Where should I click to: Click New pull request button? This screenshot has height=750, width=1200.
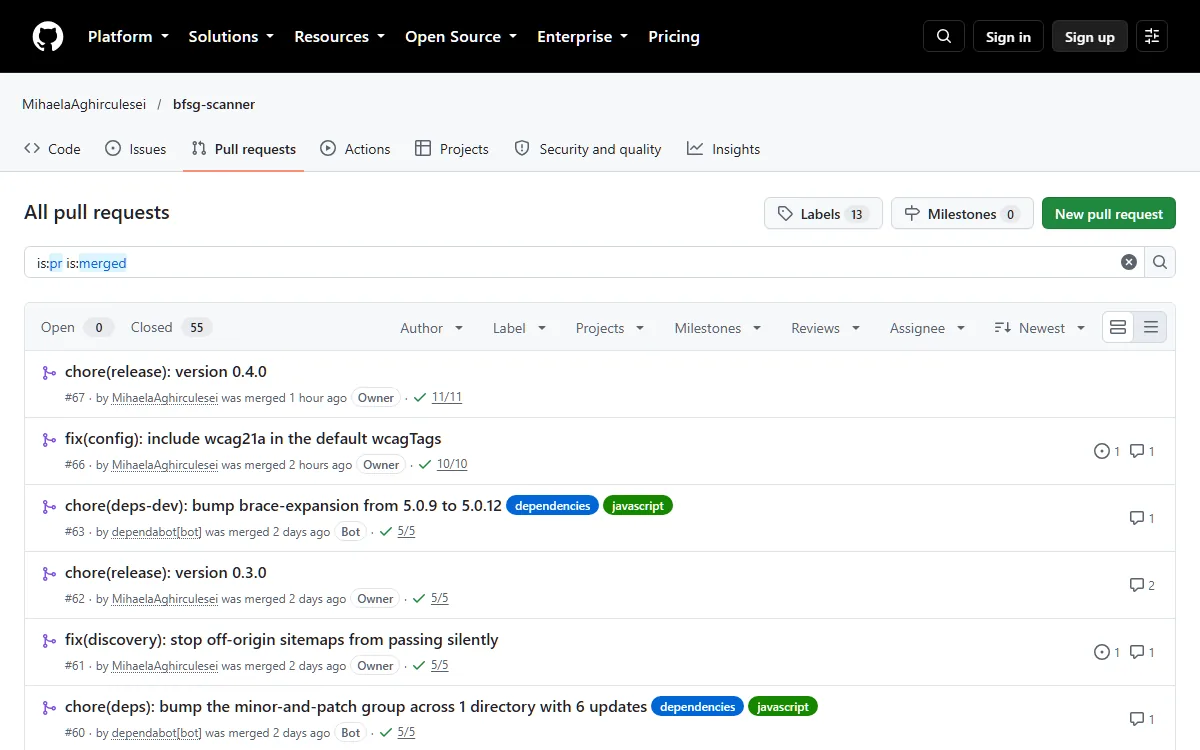click(x=1109, y=214)
